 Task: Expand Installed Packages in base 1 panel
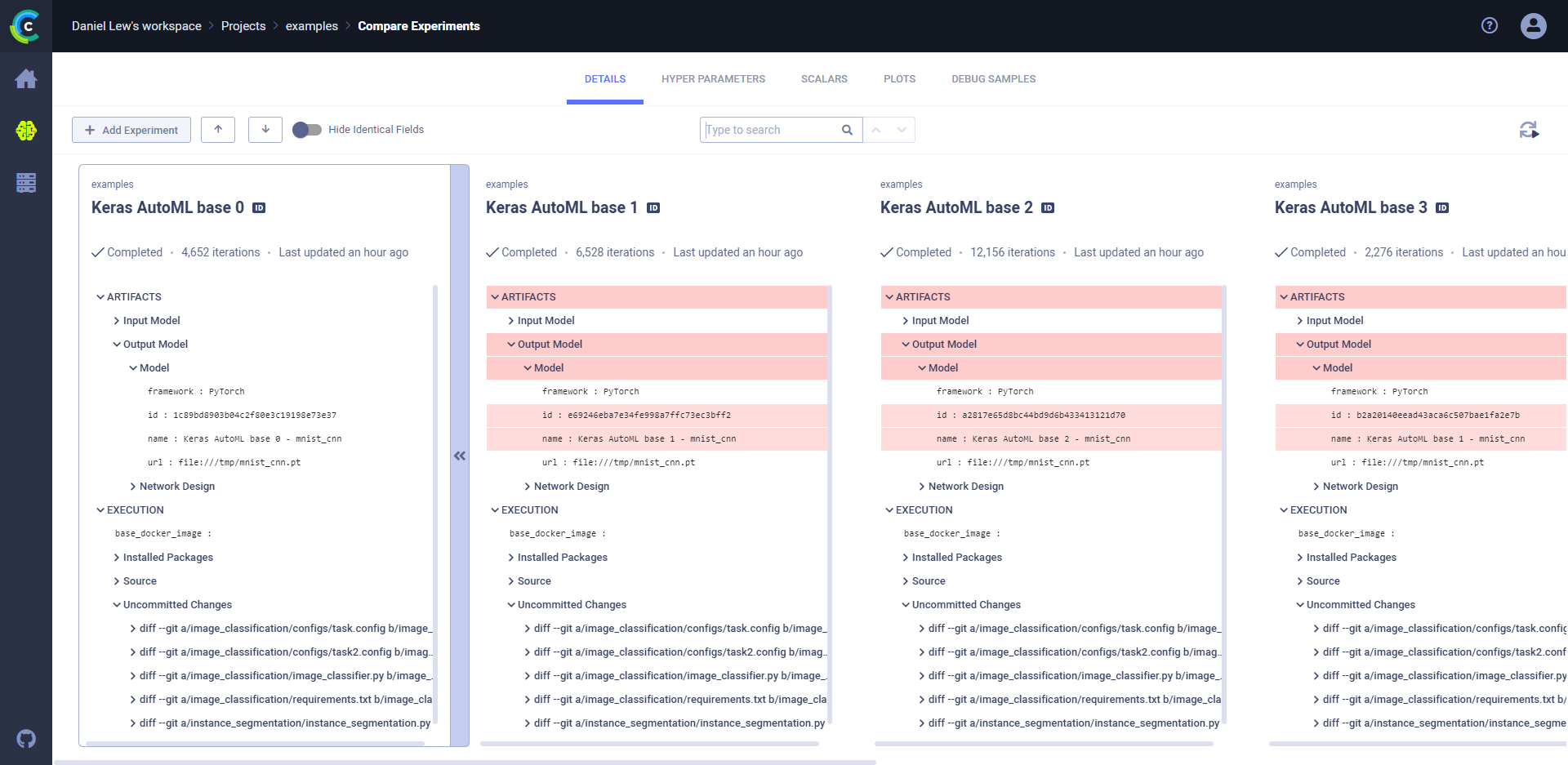click(562, 558)
